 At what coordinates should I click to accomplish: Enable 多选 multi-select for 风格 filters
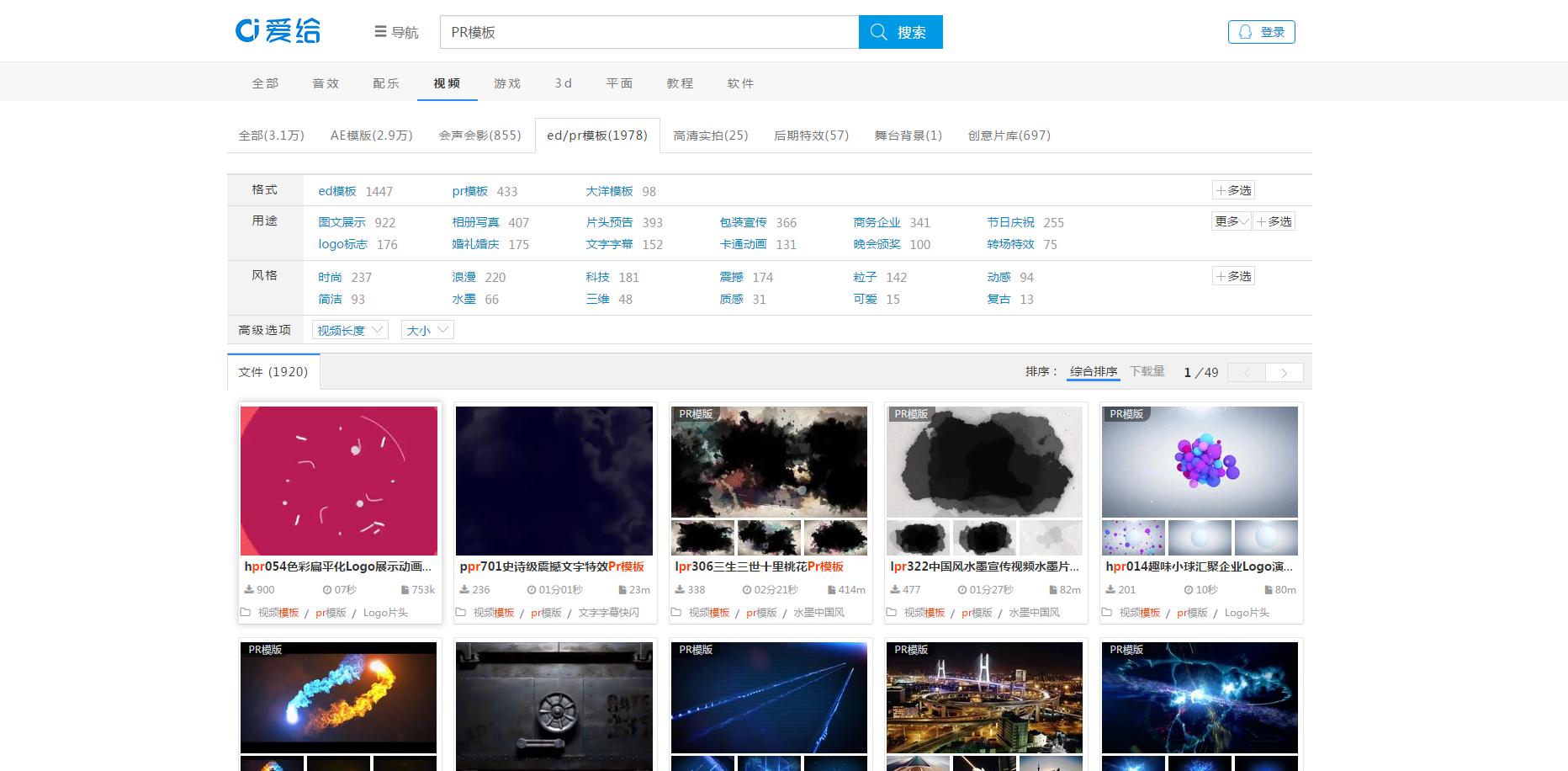tap(1233, 275)
